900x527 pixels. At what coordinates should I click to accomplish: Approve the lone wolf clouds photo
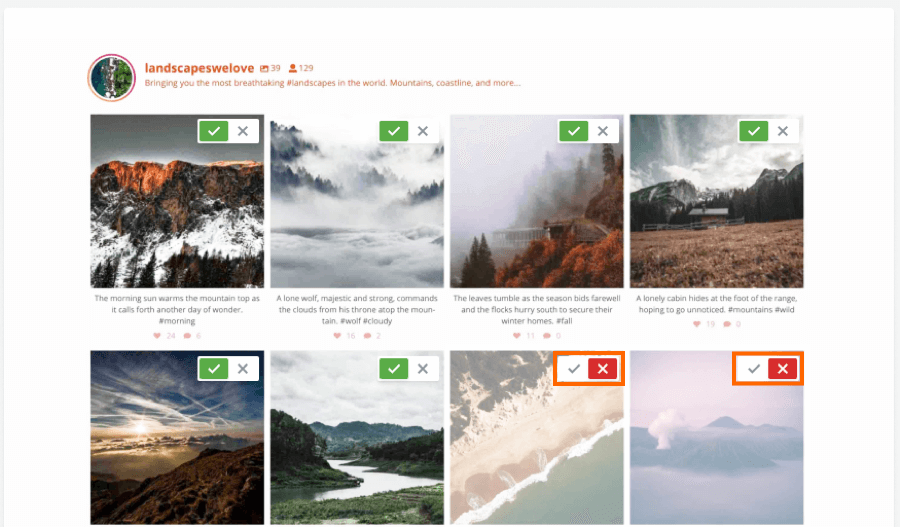394,131
